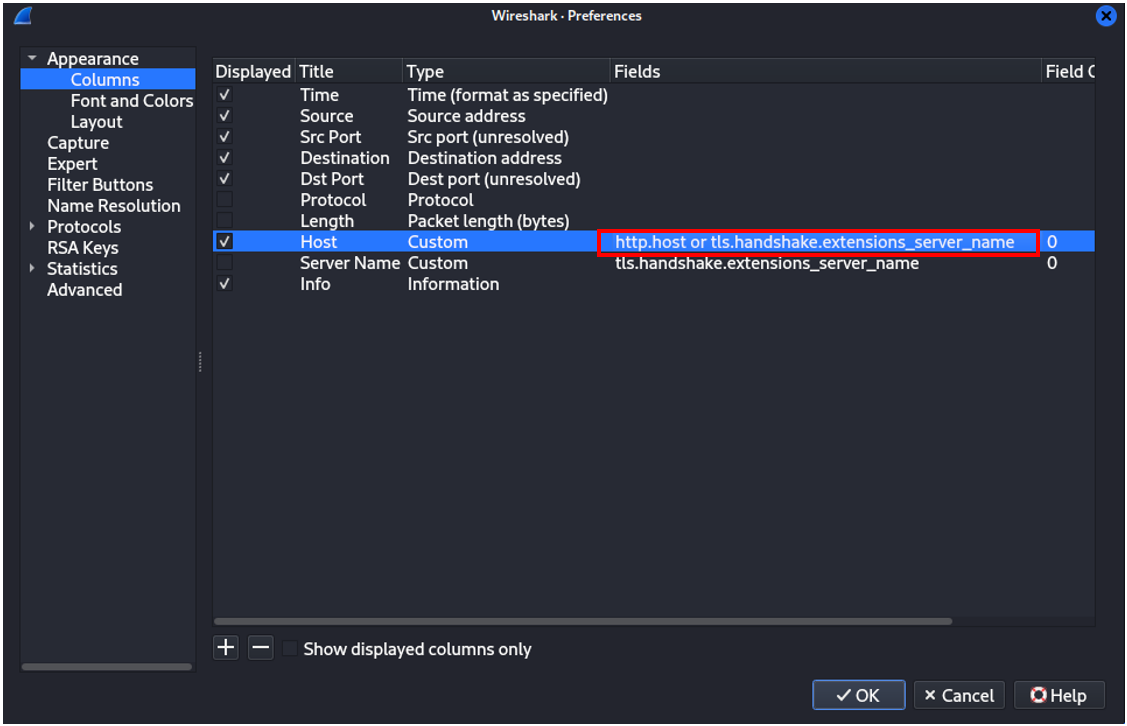Close the Preferences dialog with X icon
Viewport: 1127px width, 726px height.
[x=1106, y=15]
